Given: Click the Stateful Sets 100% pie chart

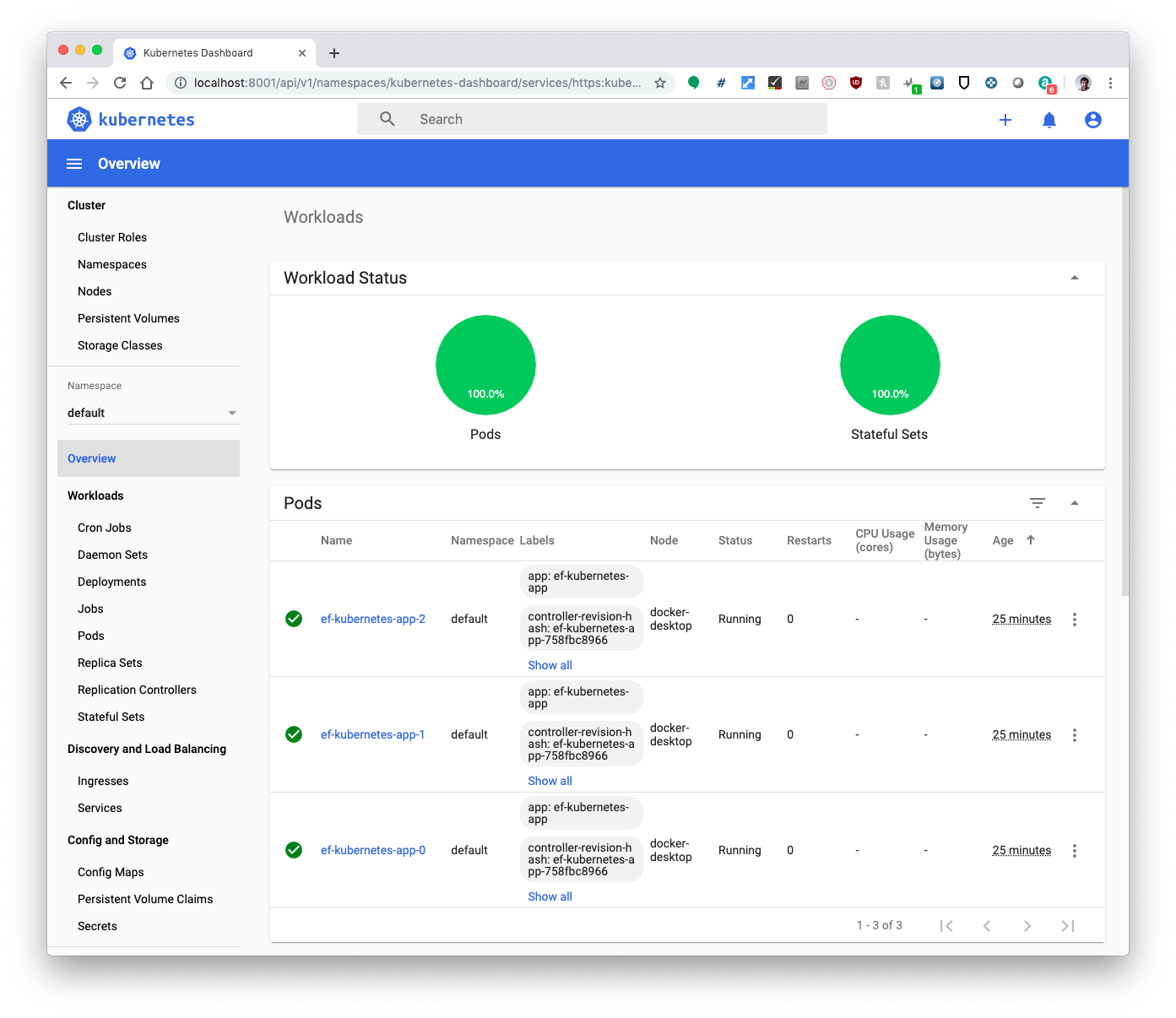Looking at the screenshot, I should click(890, 365).
